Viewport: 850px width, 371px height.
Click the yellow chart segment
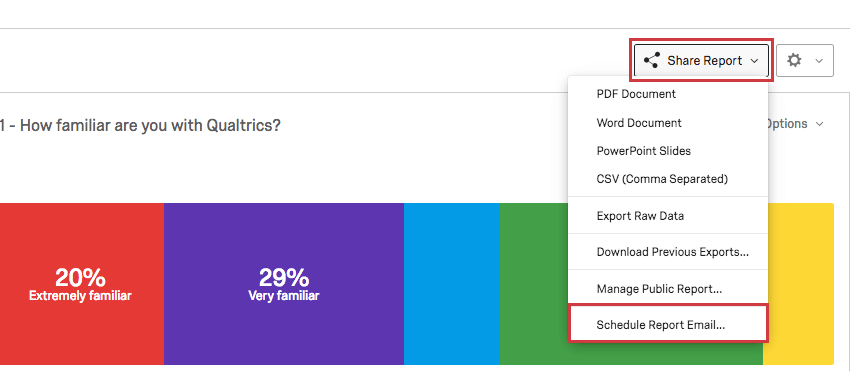click(798, 284)
